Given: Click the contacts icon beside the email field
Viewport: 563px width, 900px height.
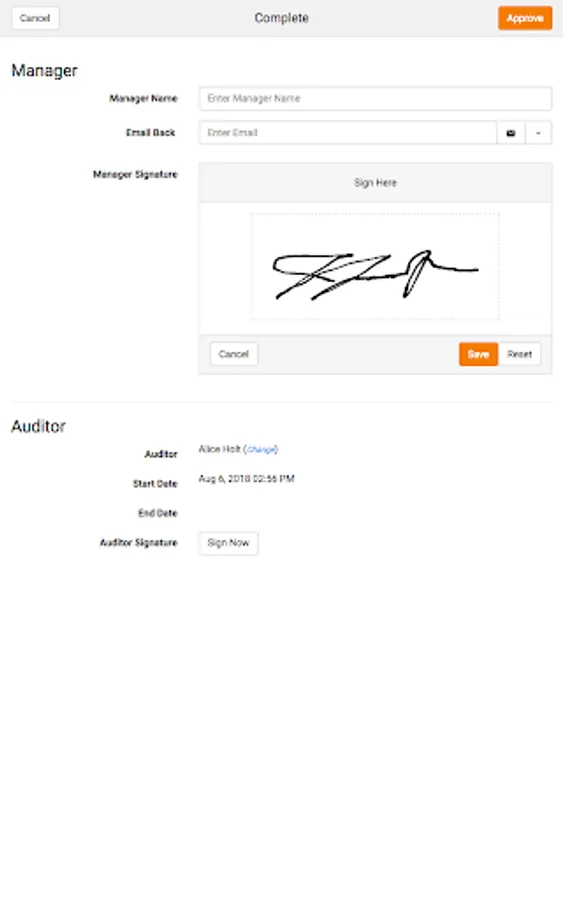Looking at the screenshot, I should click(510, 133).
